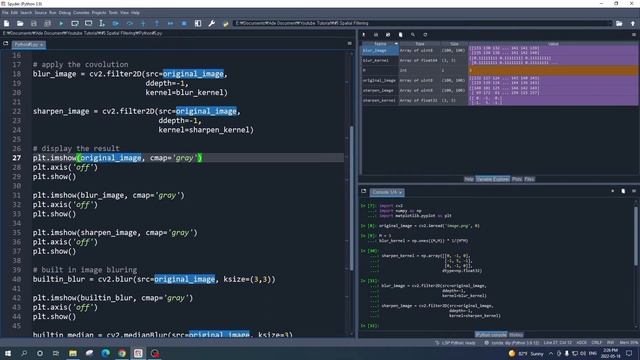Click the LSP Python ready status
Viewport: 640px width, 360px height.
click(456, 343)
